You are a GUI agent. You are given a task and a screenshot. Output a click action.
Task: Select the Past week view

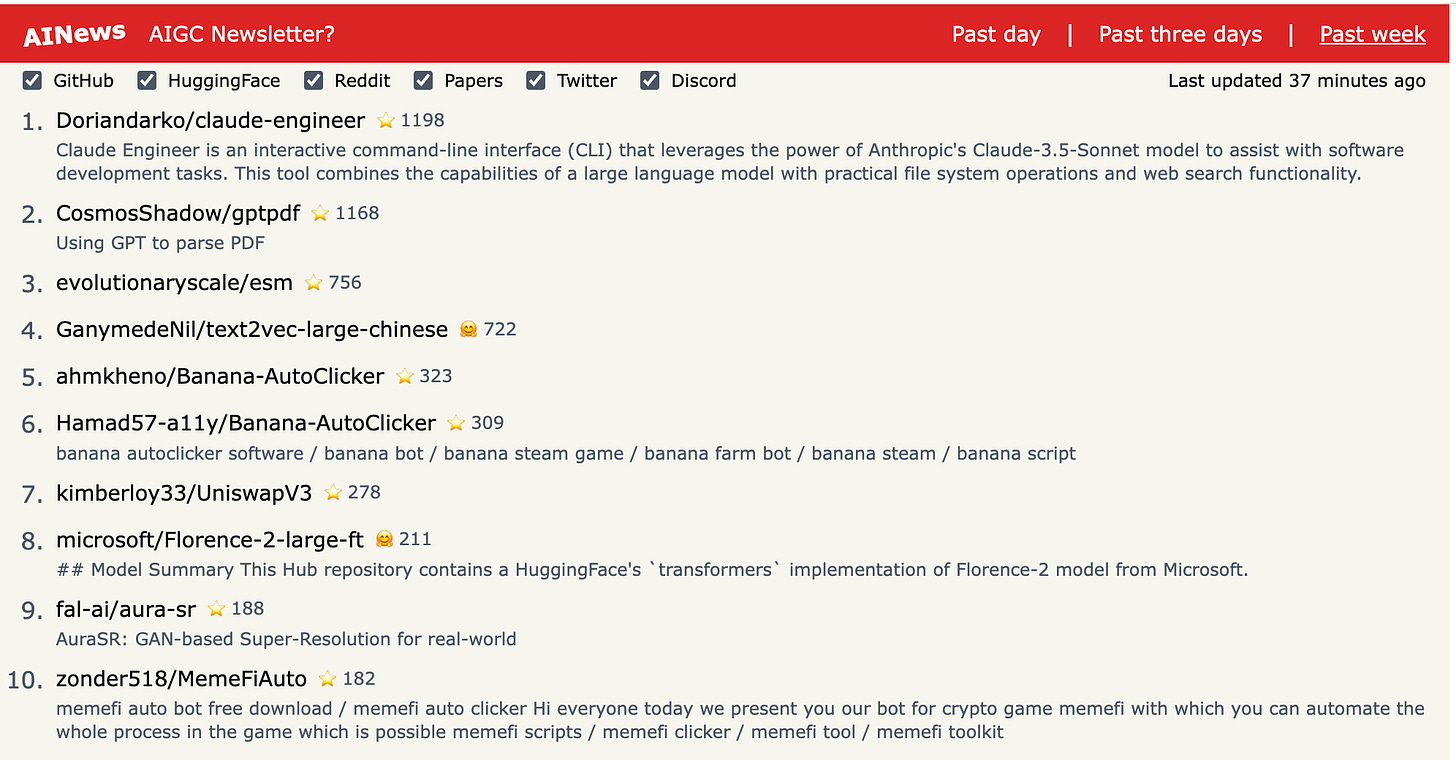point(1372,34)
